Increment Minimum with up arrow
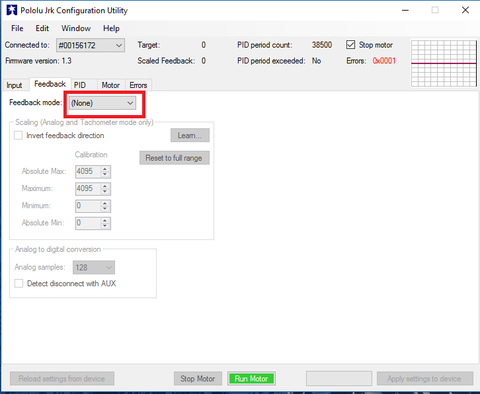This screenshot has width=480, height=394. [x=105, y=203]
